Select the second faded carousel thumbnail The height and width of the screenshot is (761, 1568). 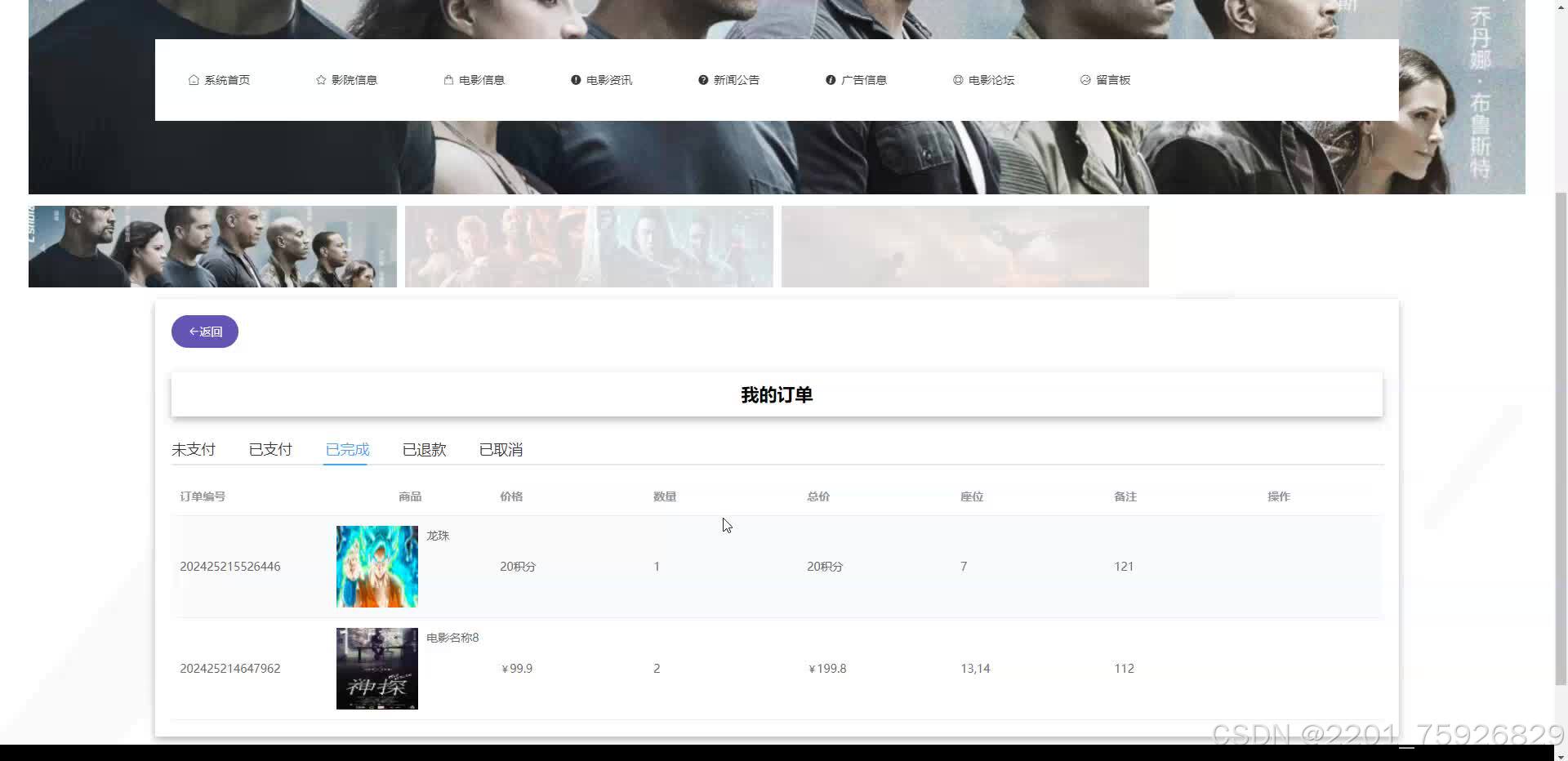point(589,247)
